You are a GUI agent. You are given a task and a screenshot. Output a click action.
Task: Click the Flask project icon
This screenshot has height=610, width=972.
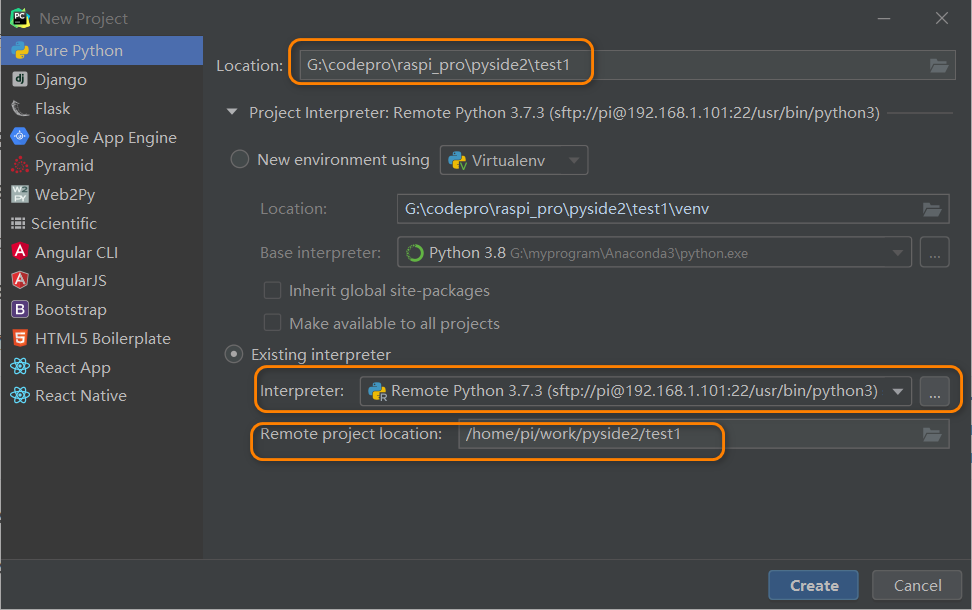(22, 108)
